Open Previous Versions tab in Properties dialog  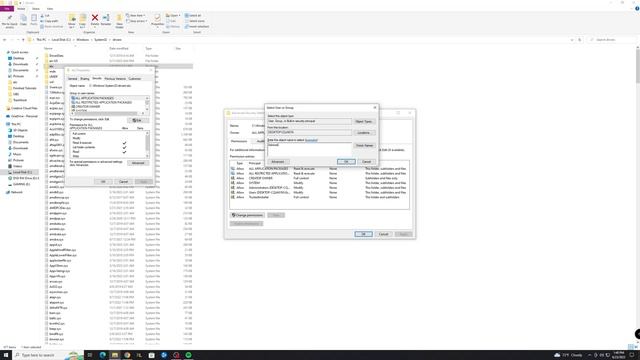(115, 78)
